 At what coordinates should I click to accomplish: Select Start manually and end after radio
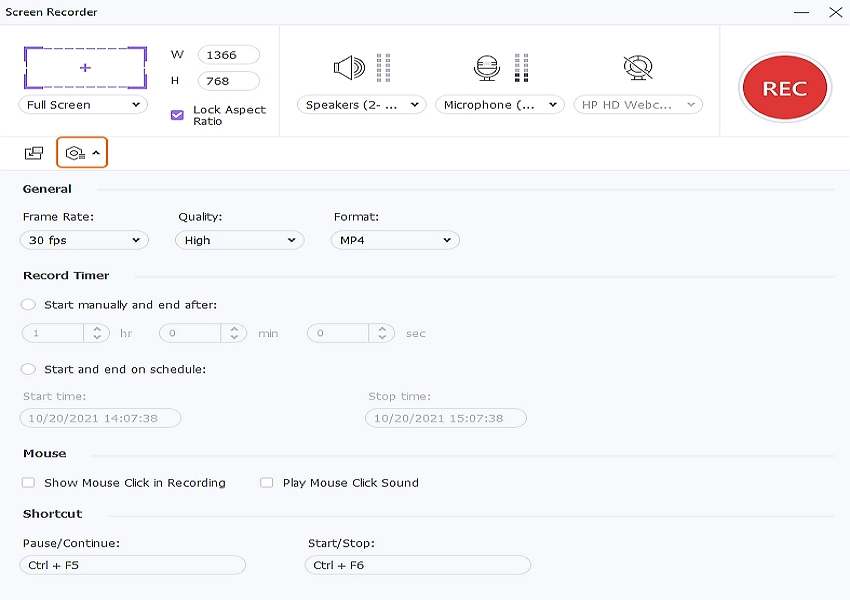[28, 305]
